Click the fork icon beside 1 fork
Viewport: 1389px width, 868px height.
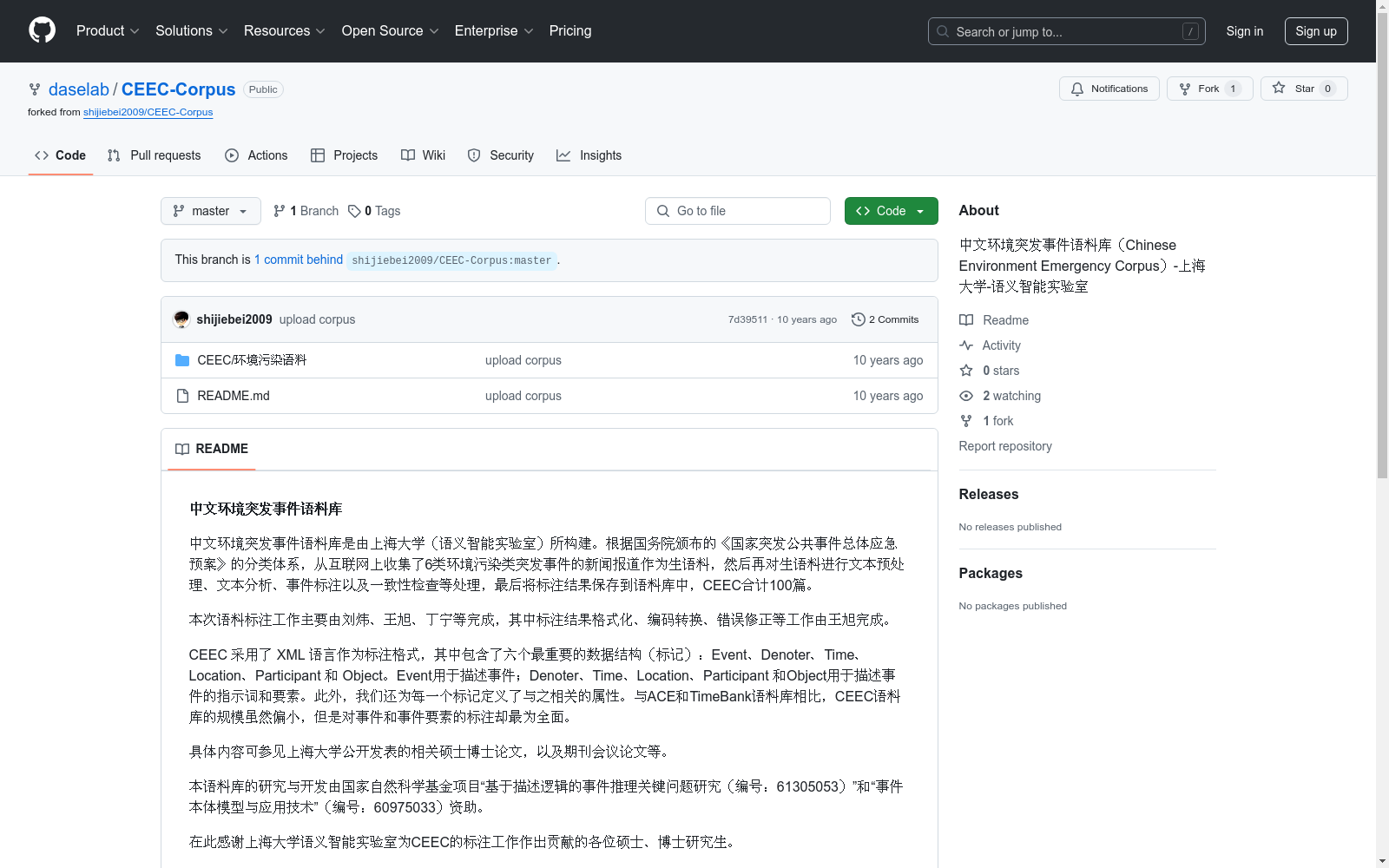[966, 421]
